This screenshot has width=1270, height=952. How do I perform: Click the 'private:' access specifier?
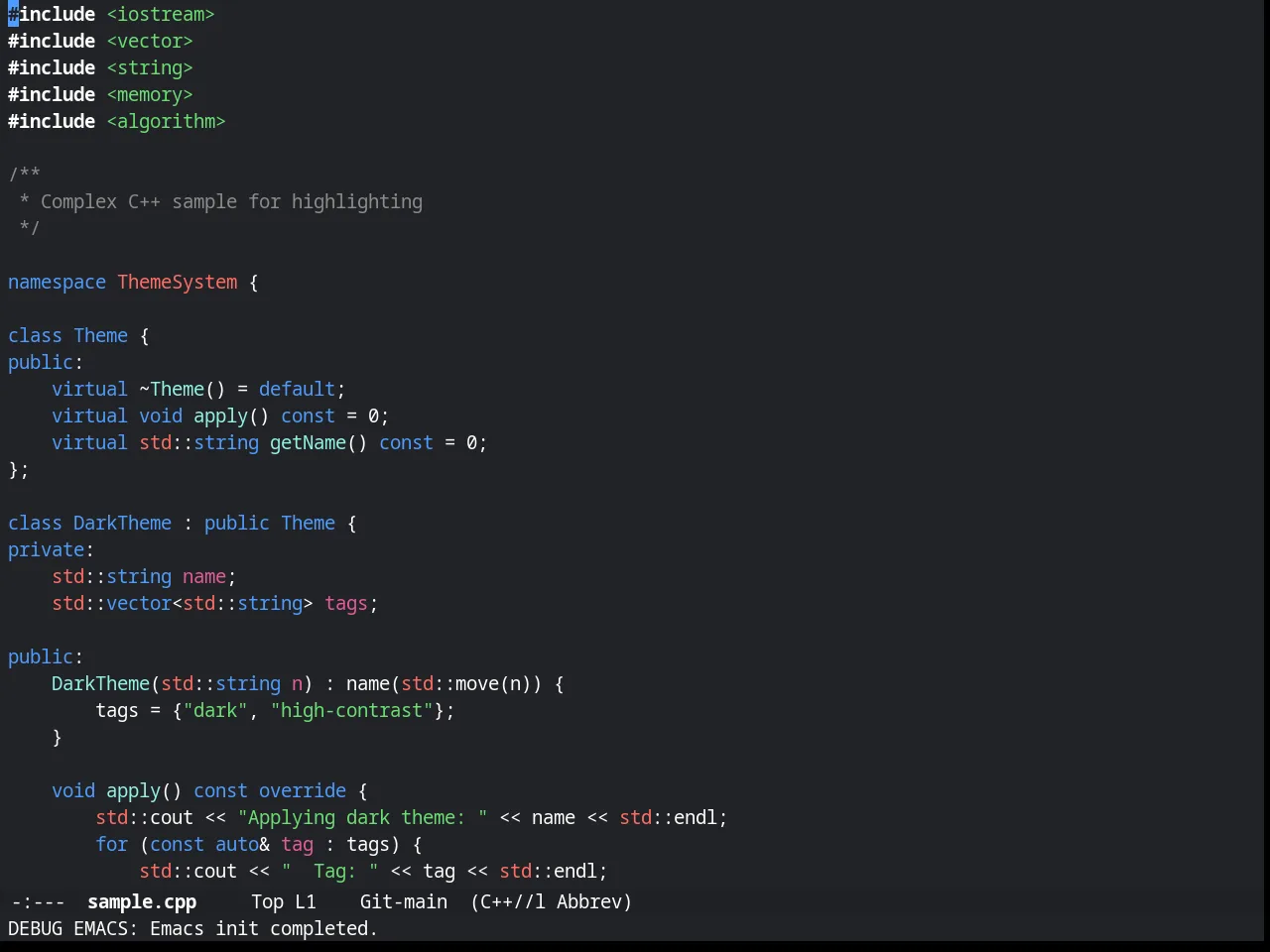point(51,549)
